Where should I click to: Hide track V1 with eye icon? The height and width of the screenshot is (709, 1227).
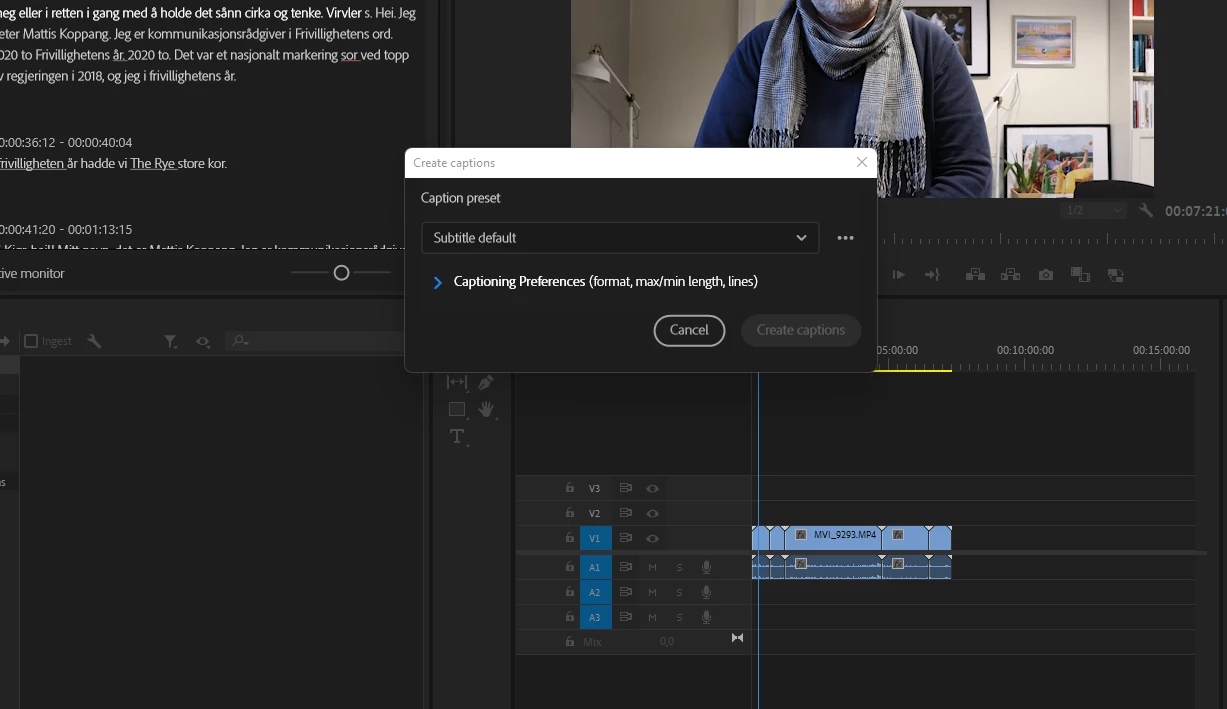[x=652, y=538]
